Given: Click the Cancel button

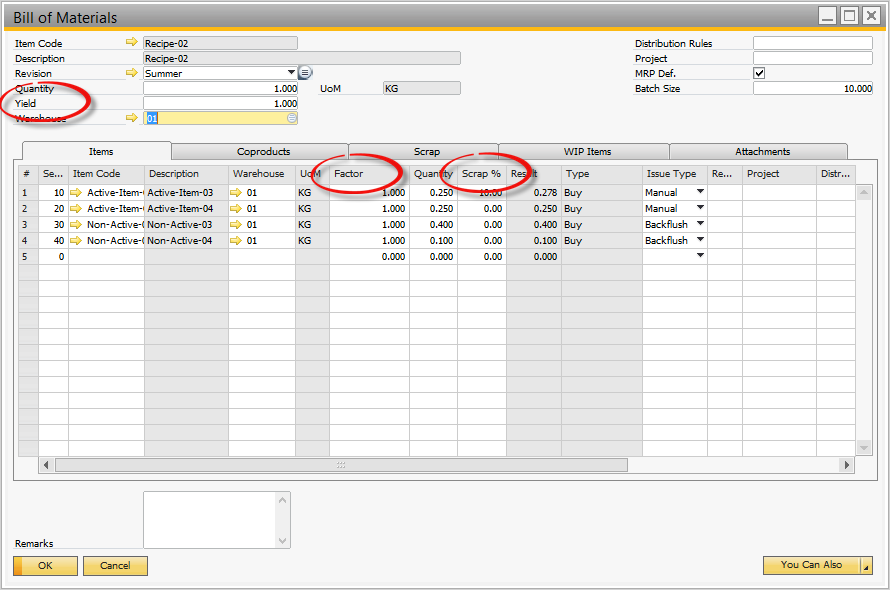Looking at the screenshot, I should pyautogui.click(x=115, y=566).
